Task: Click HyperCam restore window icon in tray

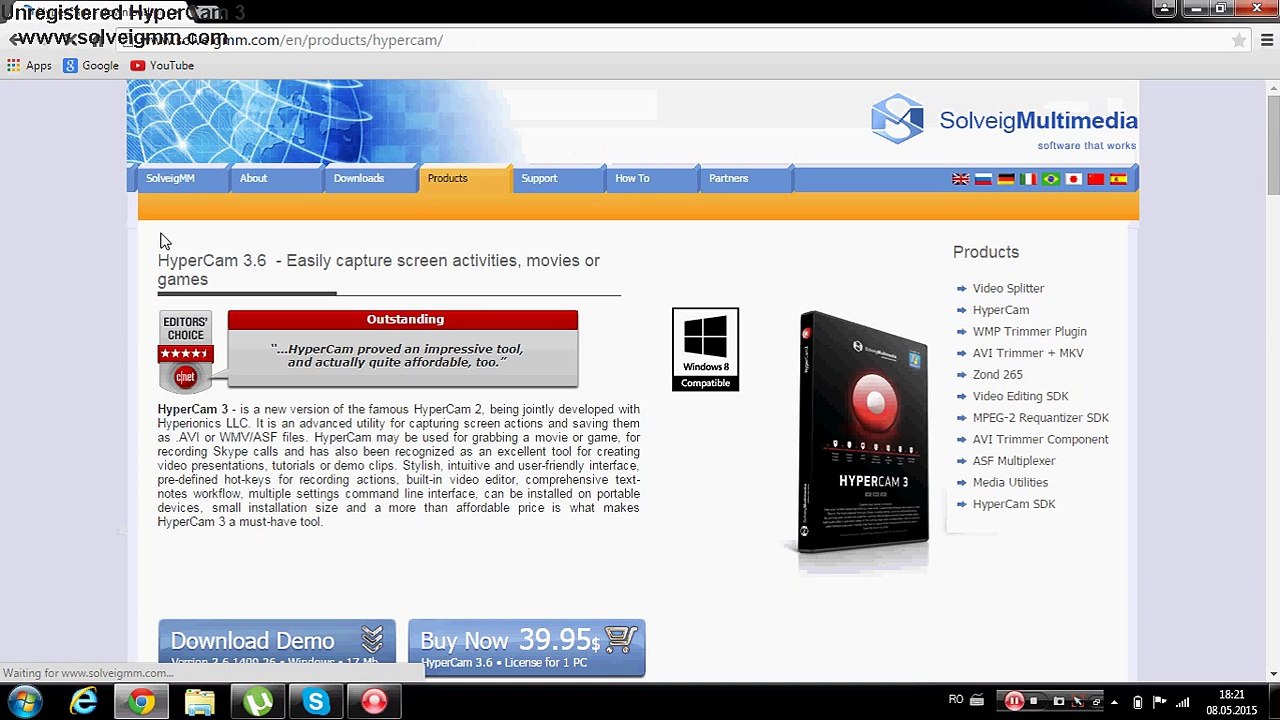Action: 1097,702
